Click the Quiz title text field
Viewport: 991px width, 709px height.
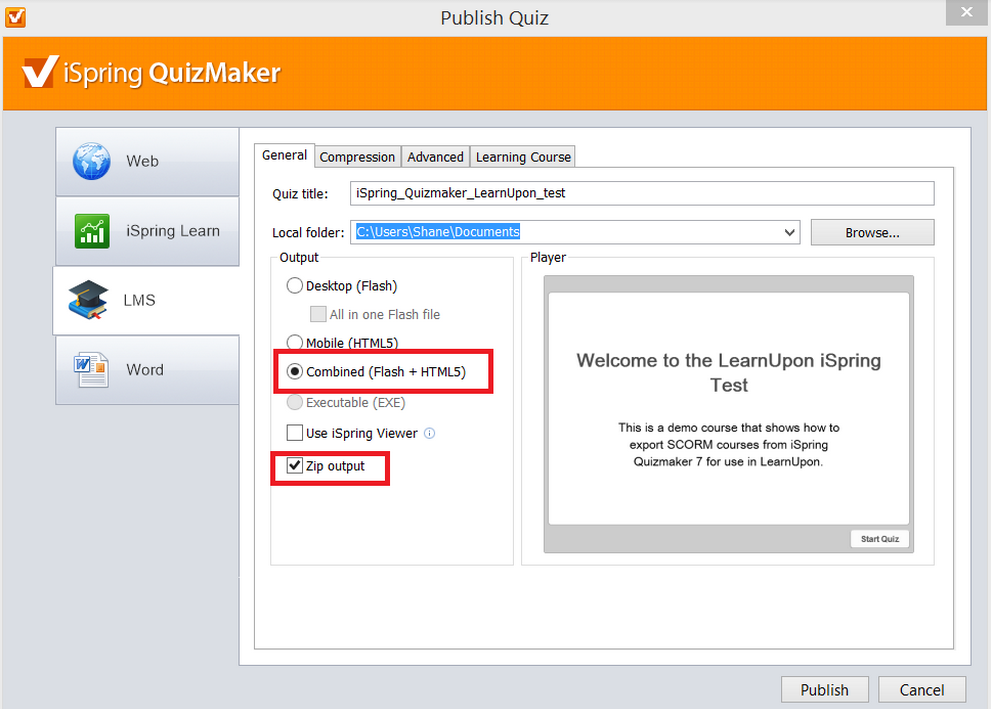[x=642, y=193]
